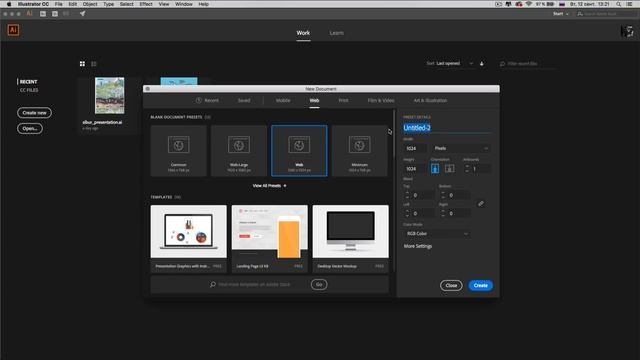Open the macOS Spotlight search icon
The height and width of the screenshot is (360, 640).
tap(619, 4)
